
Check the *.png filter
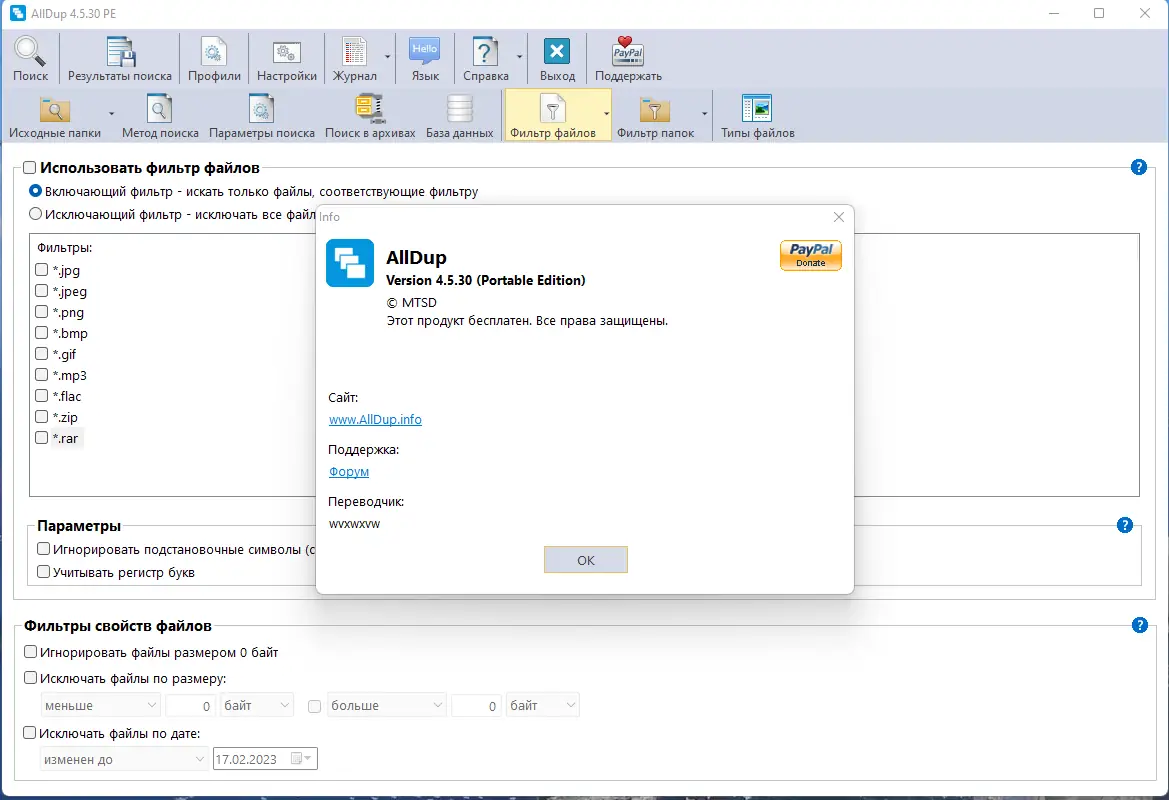(42, 312)
